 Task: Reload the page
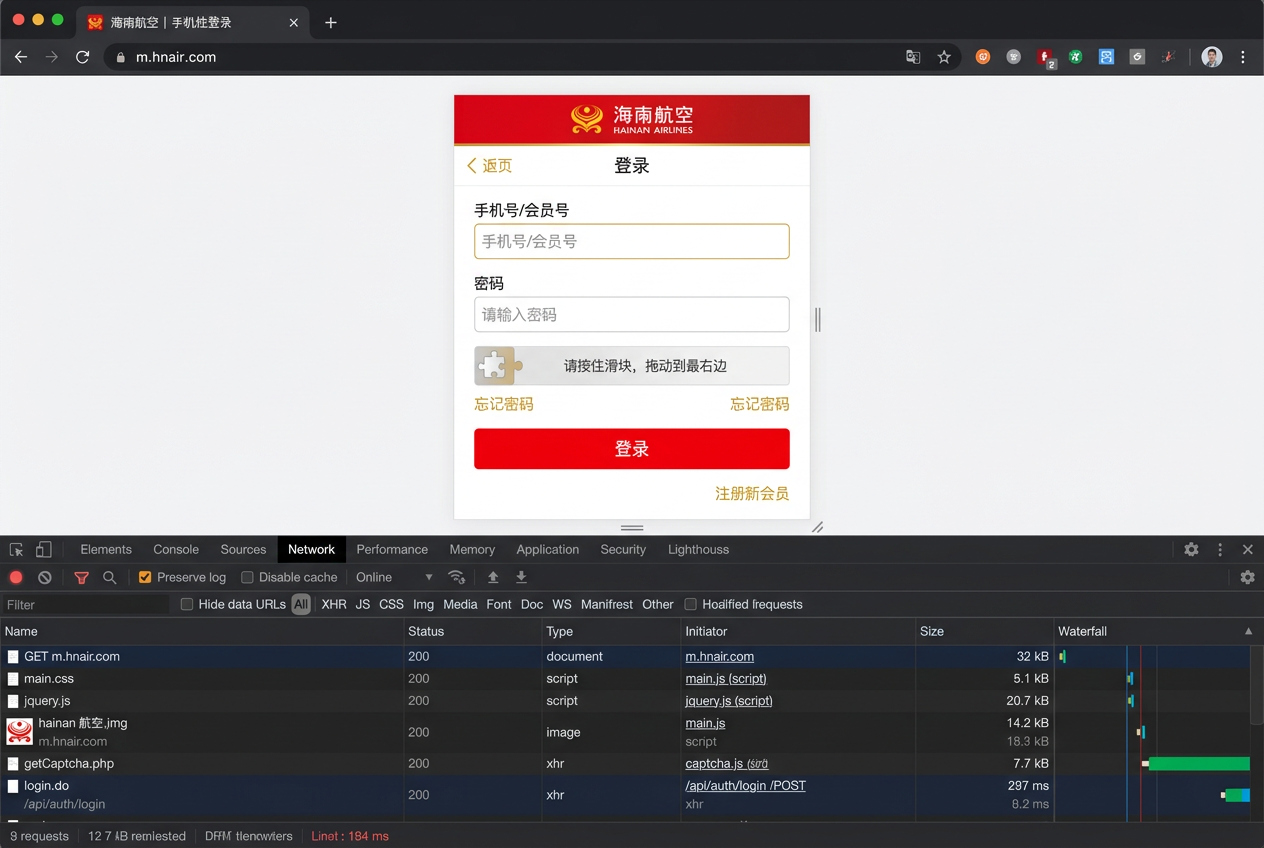point(83,57)
